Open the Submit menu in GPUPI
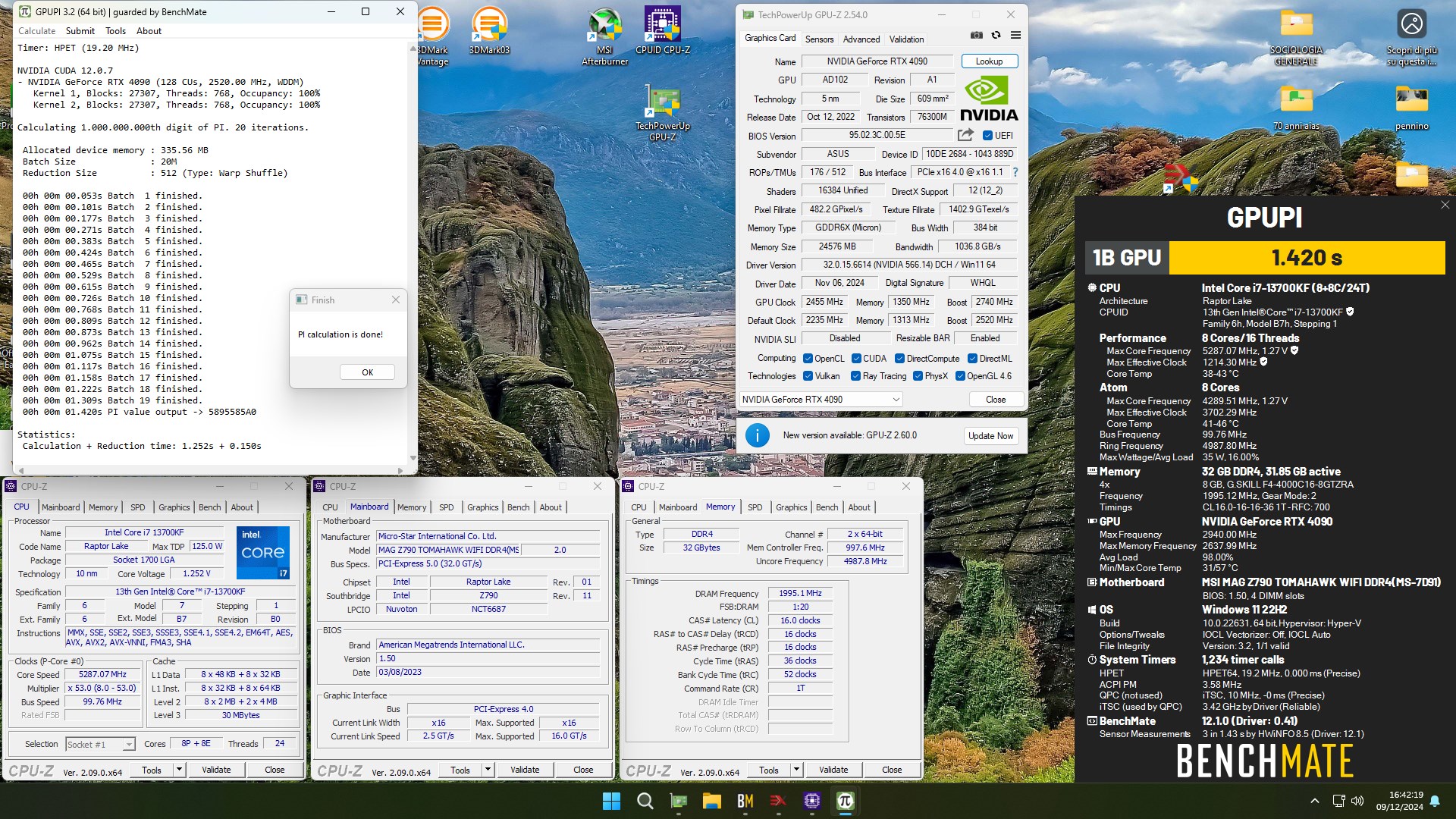 pos(80,31)
